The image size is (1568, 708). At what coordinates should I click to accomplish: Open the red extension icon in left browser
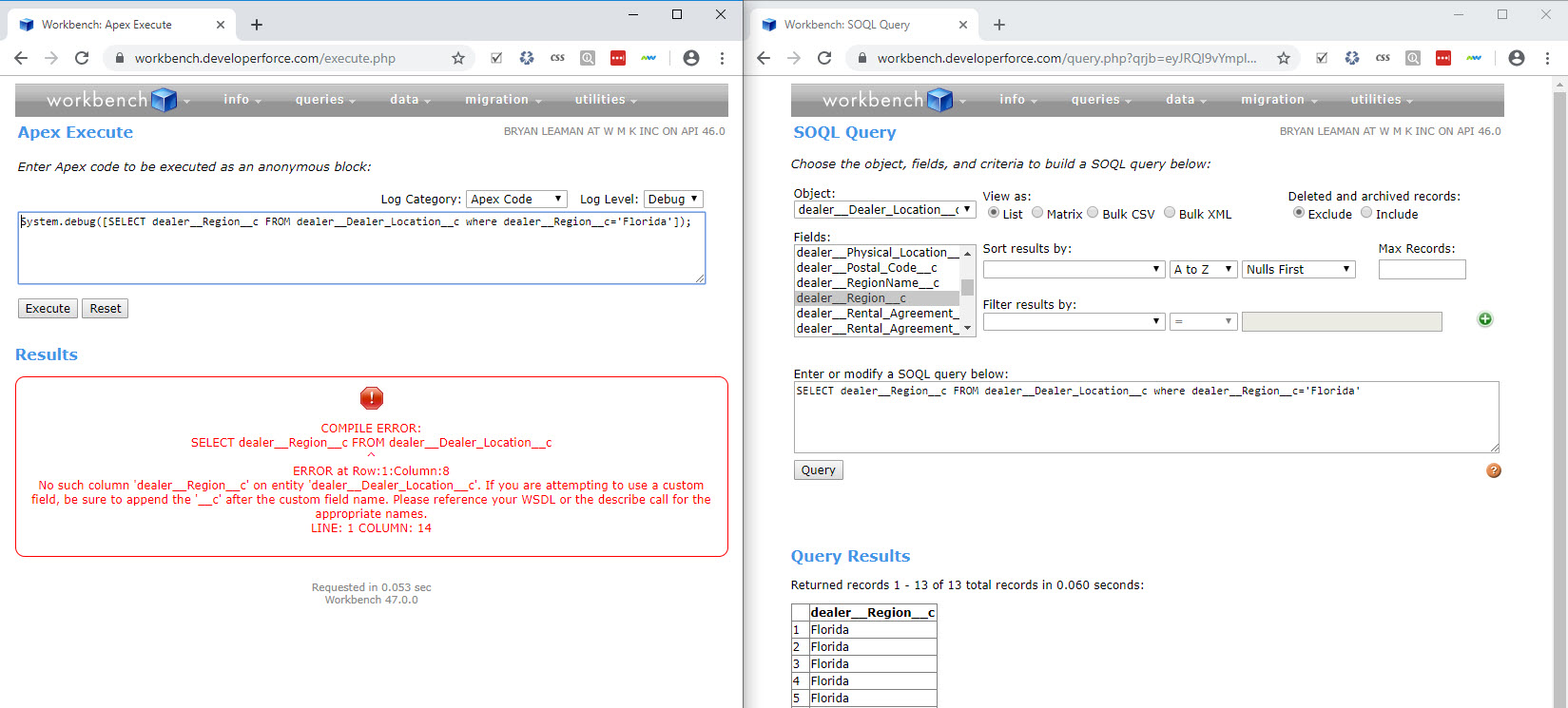coord(618,58)
